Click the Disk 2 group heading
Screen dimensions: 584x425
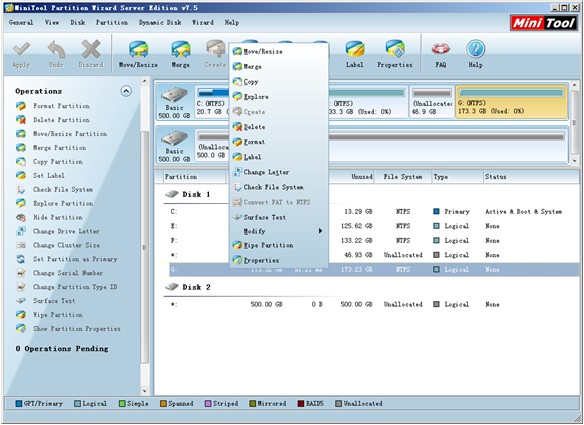(188, 287)
